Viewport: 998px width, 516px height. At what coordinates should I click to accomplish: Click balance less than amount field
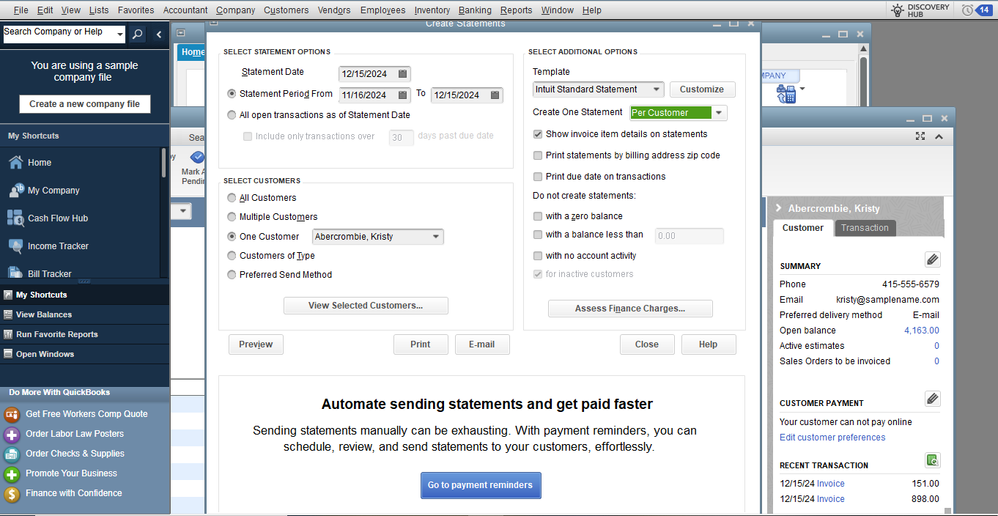689,236
